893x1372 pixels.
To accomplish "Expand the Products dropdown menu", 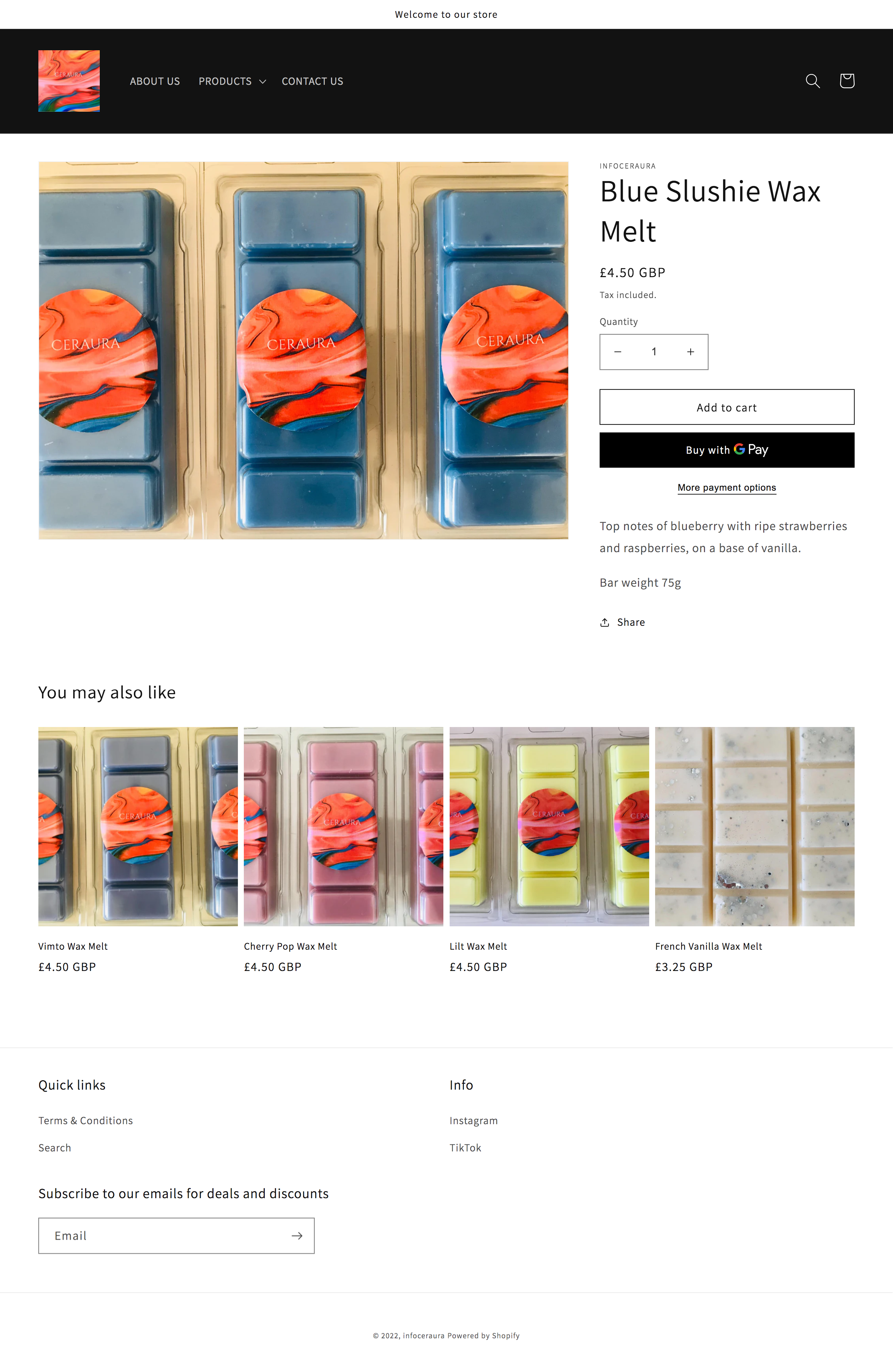I will click(232, 81).
